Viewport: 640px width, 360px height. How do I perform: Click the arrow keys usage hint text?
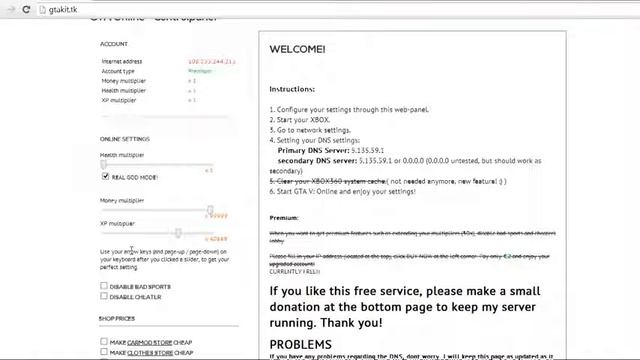point(164,260)
